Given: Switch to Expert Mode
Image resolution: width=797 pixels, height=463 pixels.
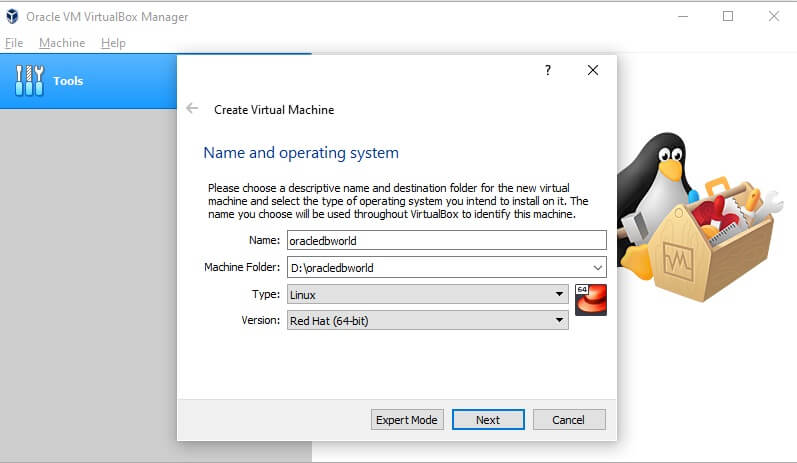Looking at the screenshot, I should [x=407, y=420].
